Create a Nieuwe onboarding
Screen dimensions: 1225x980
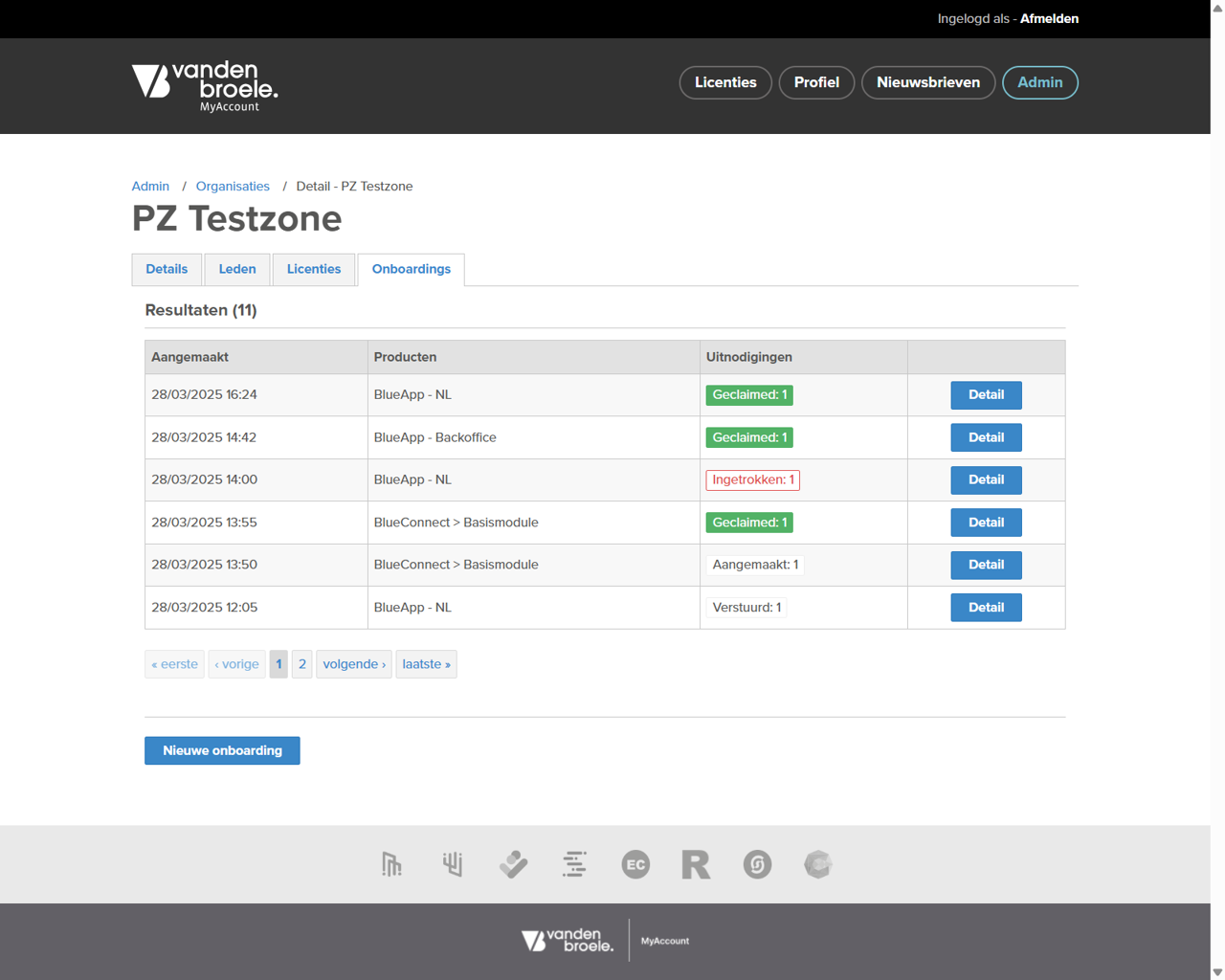click(x=222, y=750)
